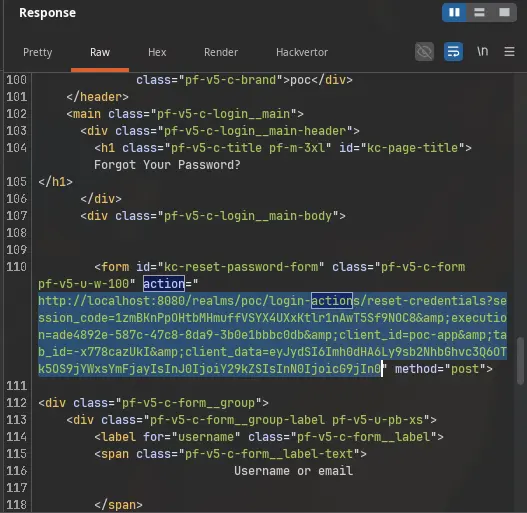Select side-by-side layout icon
The height and width of the screenshot is (513, 527).
(x=454, y=12)
